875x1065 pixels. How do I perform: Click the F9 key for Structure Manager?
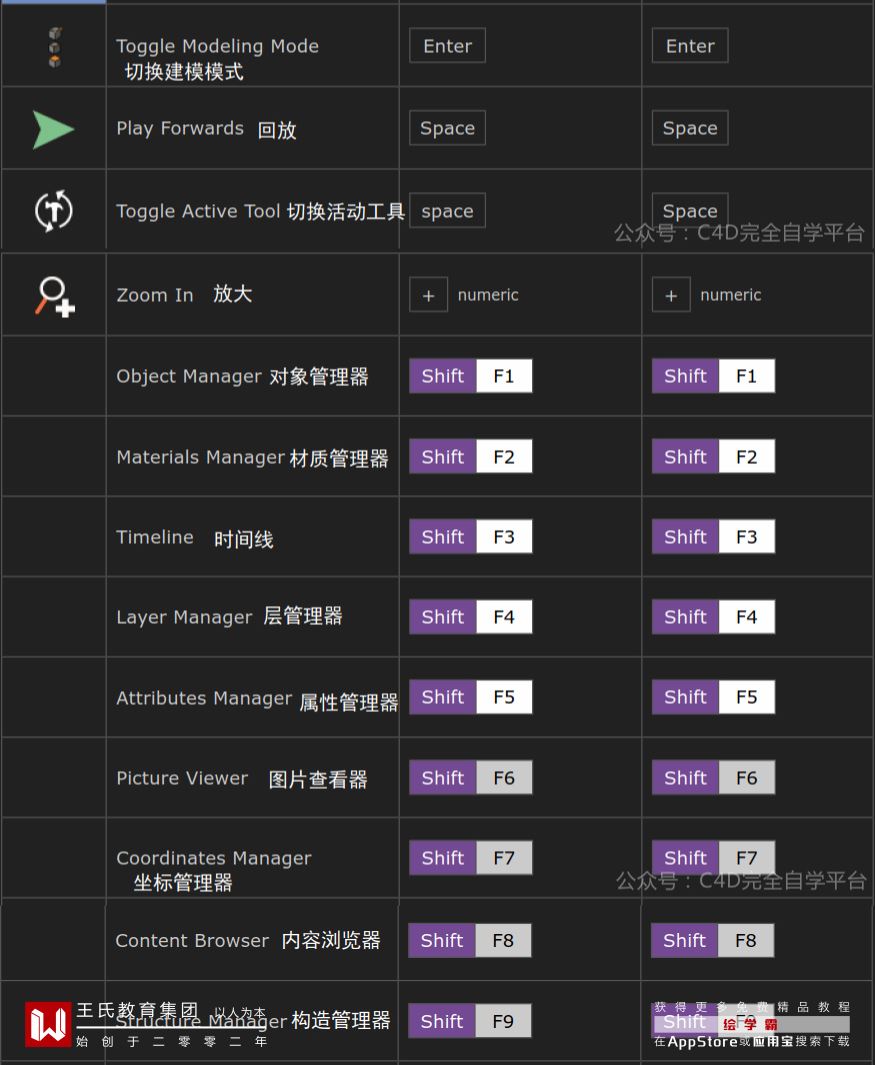pyautogui.click(x=503, y=1021)
